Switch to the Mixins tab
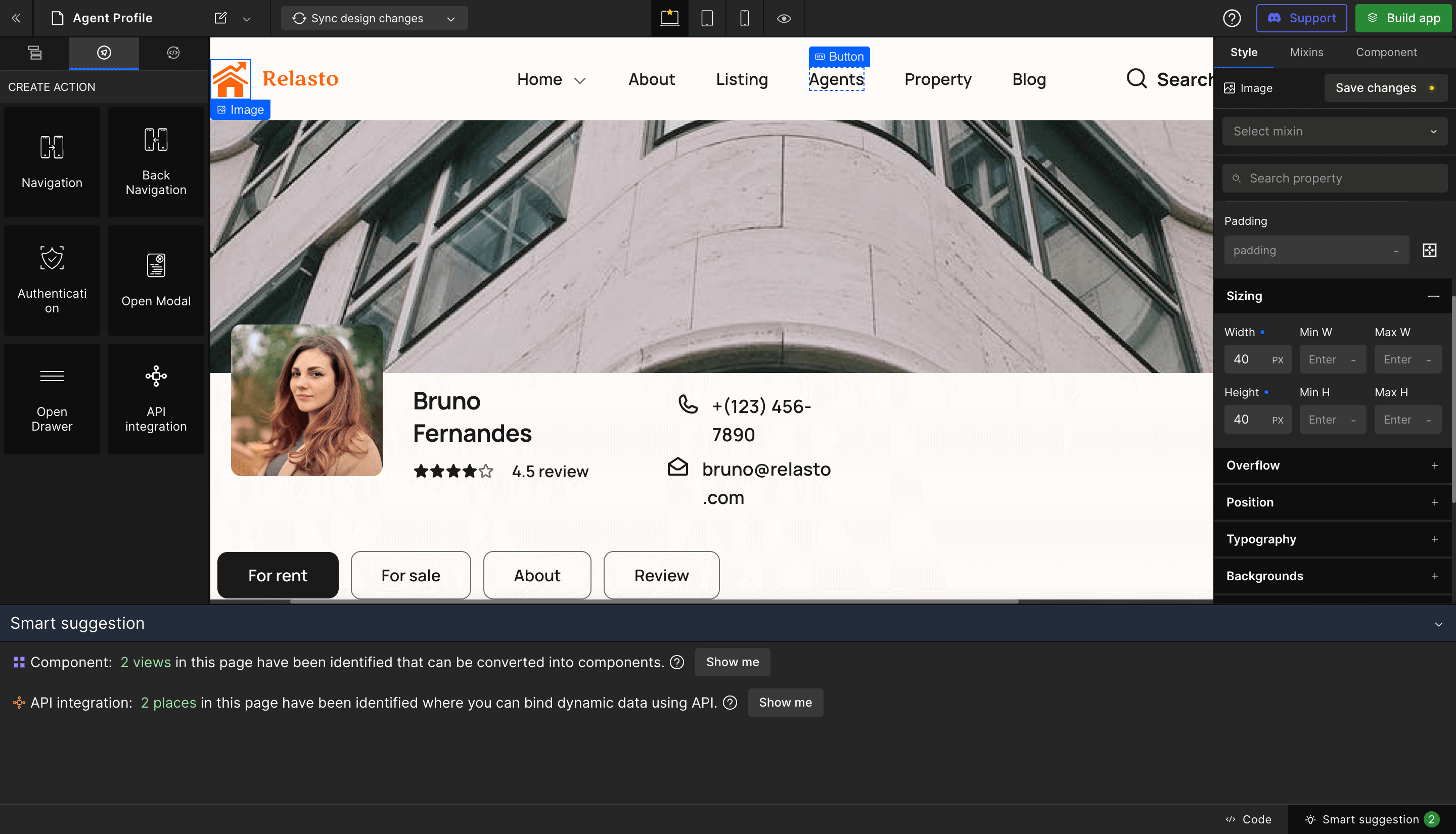Screen dimensions: 1456x834 click(x=1306, y=52)
